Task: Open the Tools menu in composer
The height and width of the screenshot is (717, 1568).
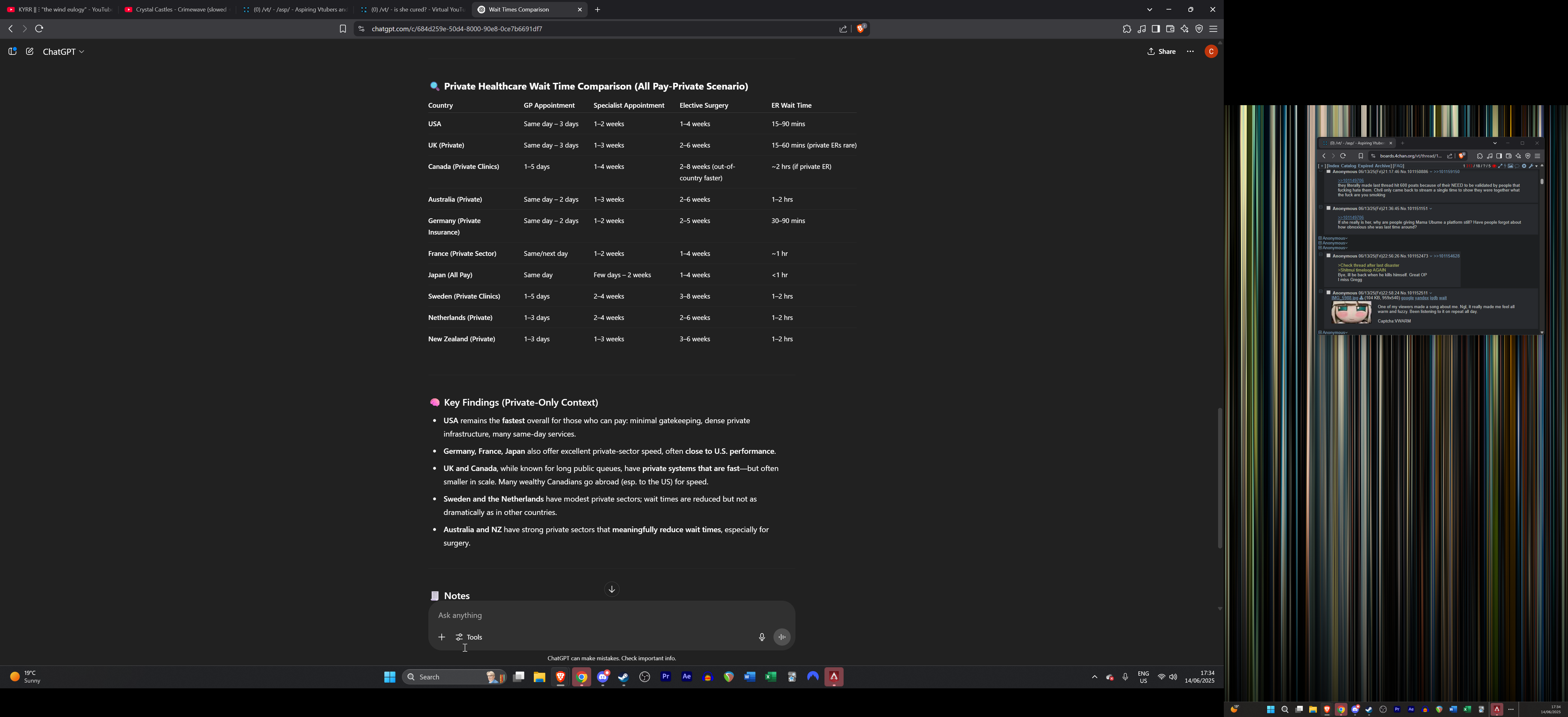Action: [469, 637]
